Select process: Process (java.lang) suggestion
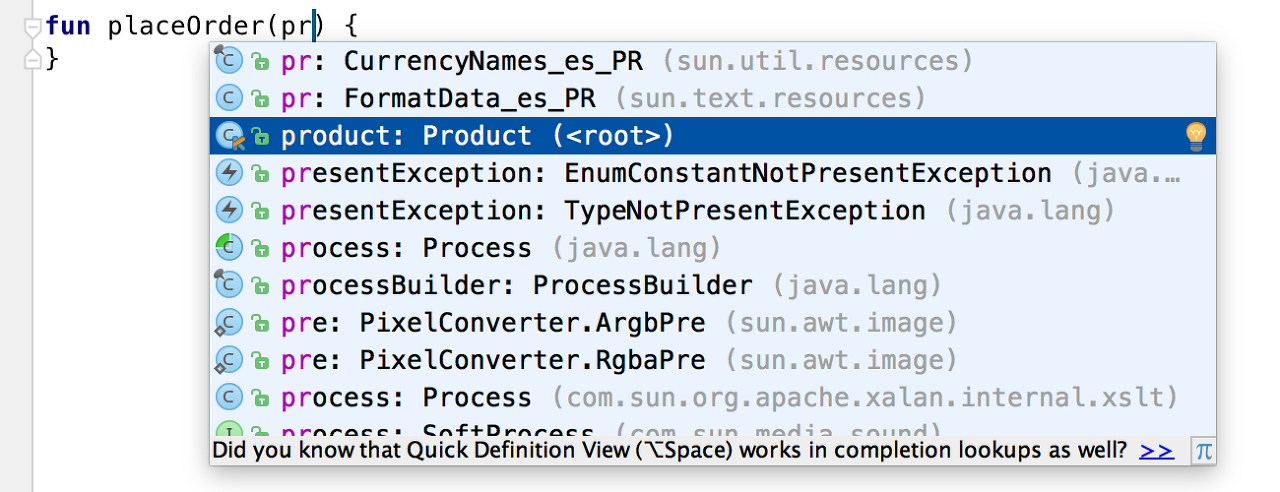The image size is (1280, 492). click(712, 248)
